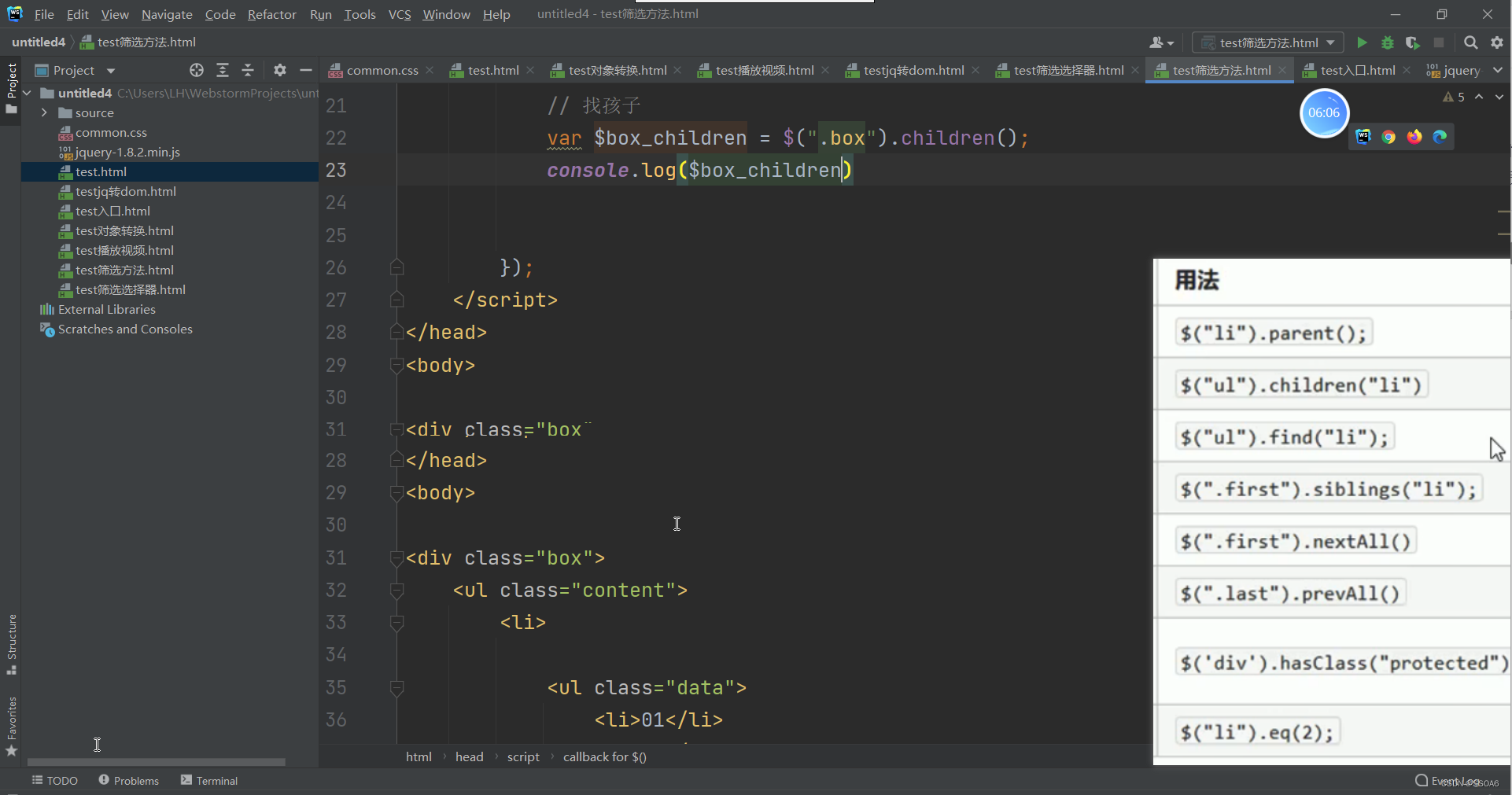
Task: Open page in Chrome browser icon
Action: pyautogui.click(x=1388, y=137)
